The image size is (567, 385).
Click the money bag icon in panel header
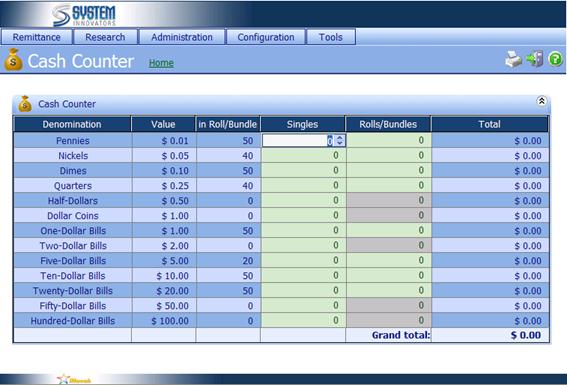click(25, 104)
